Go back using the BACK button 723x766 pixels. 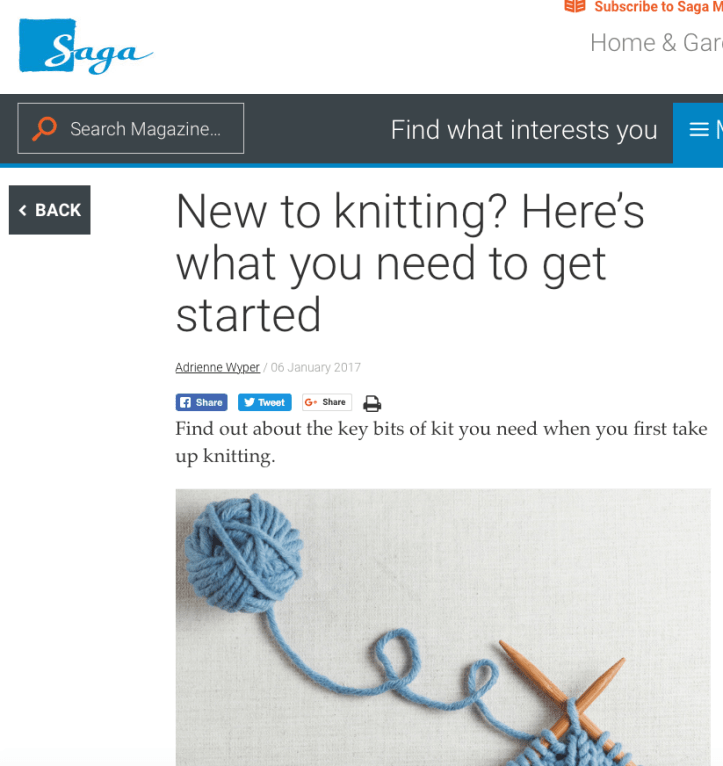click(49, 210)
